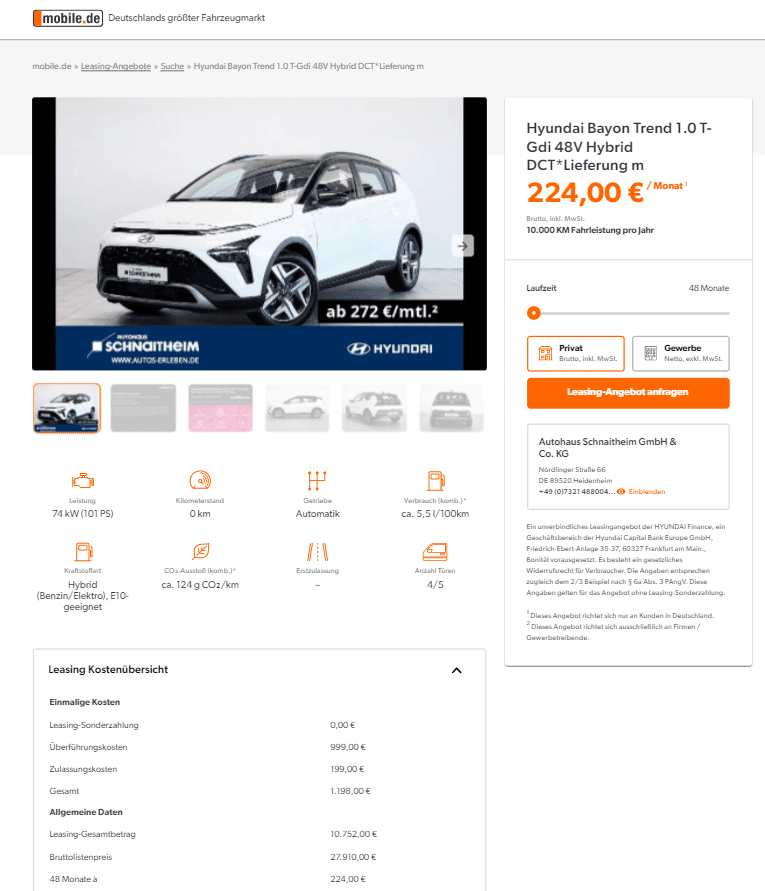Select the Privat brutto option
This screenshot has width=765, height=891.
coord(576,353)
